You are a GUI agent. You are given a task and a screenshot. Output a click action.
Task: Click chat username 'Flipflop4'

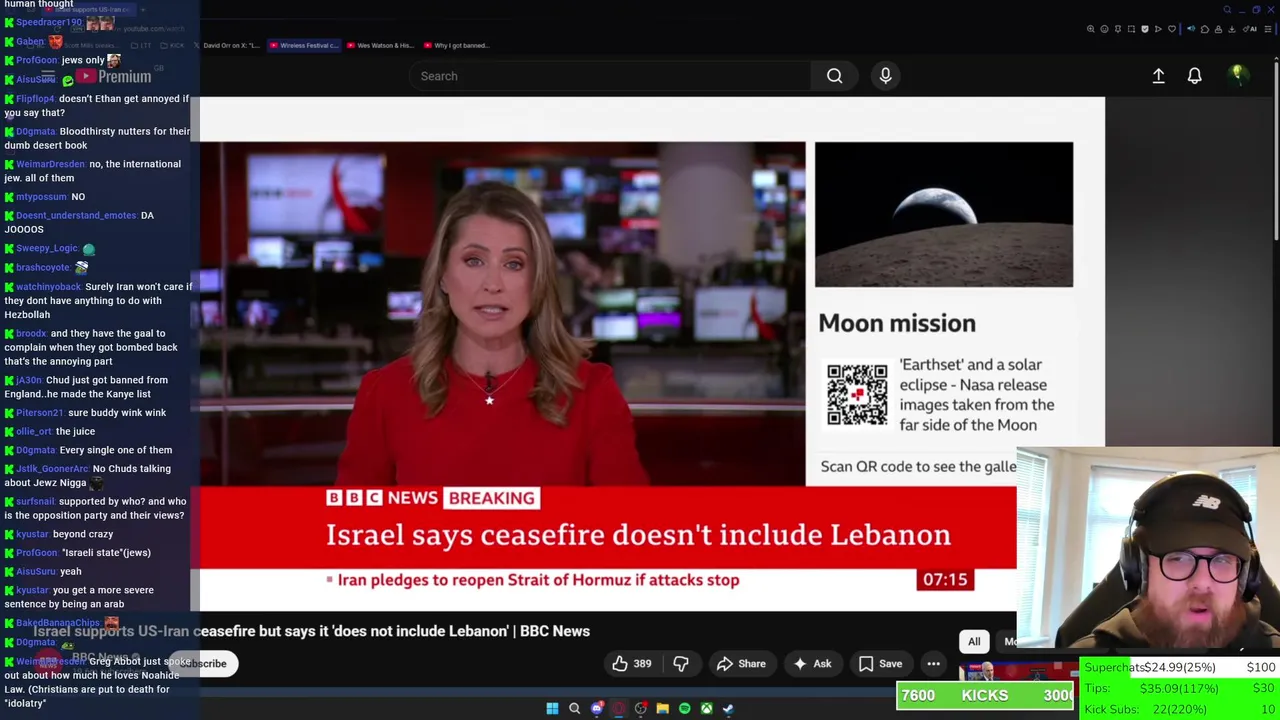[35, 99]
